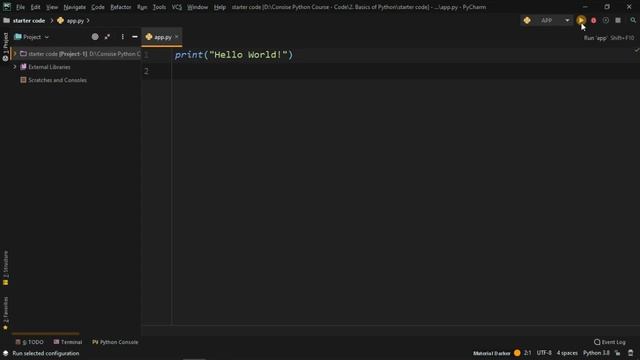This screenshot has height=360, width=640.
Task: Expand the External Libraries node
Action: click(15, 67)
